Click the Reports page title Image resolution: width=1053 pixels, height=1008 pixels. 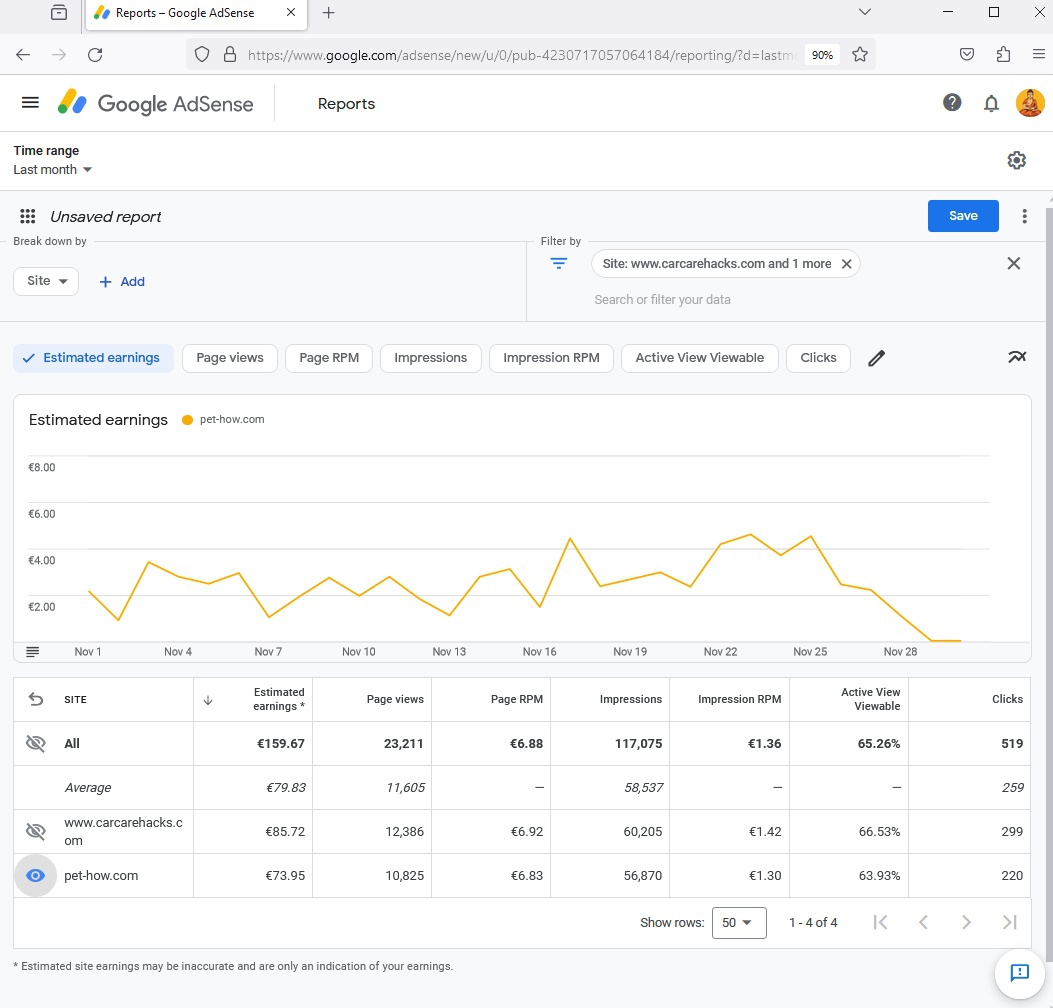click(347, 103)
